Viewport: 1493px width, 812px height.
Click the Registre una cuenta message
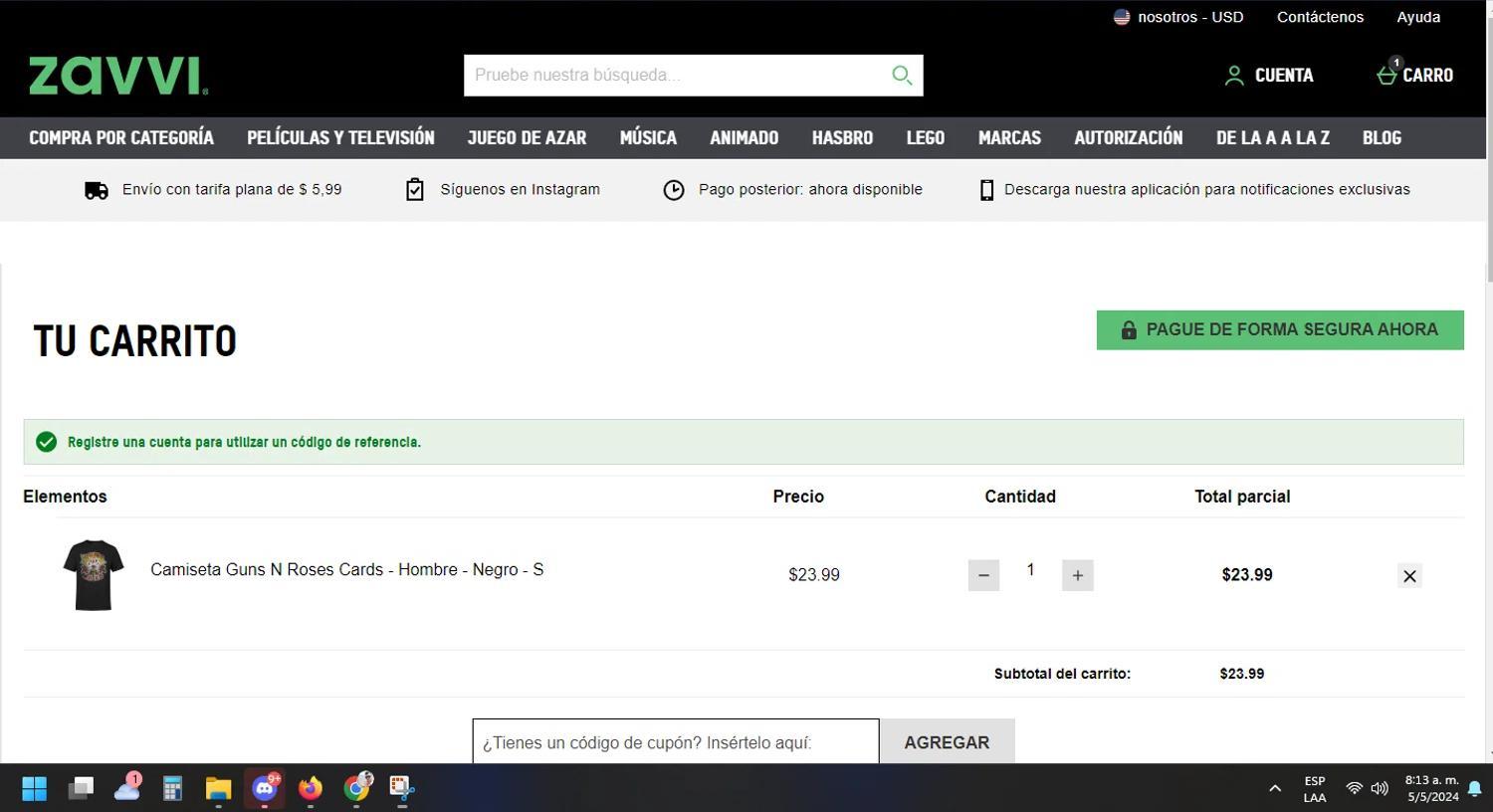tap(244, 442)
